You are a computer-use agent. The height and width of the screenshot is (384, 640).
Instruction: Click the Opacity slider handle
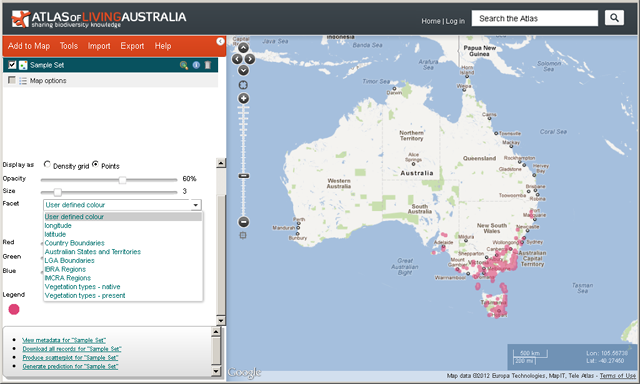(x=122, y=180)
